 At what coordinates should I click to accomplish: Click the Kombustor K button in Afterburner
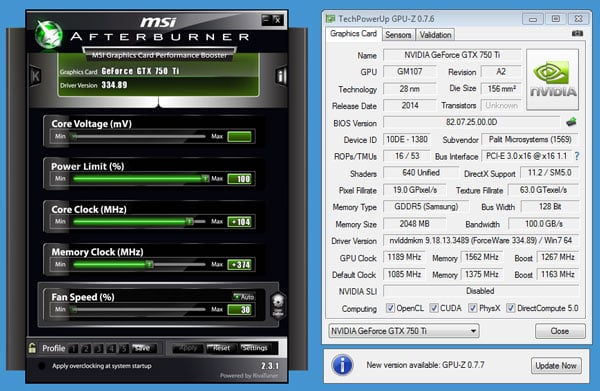coord(36,76)
